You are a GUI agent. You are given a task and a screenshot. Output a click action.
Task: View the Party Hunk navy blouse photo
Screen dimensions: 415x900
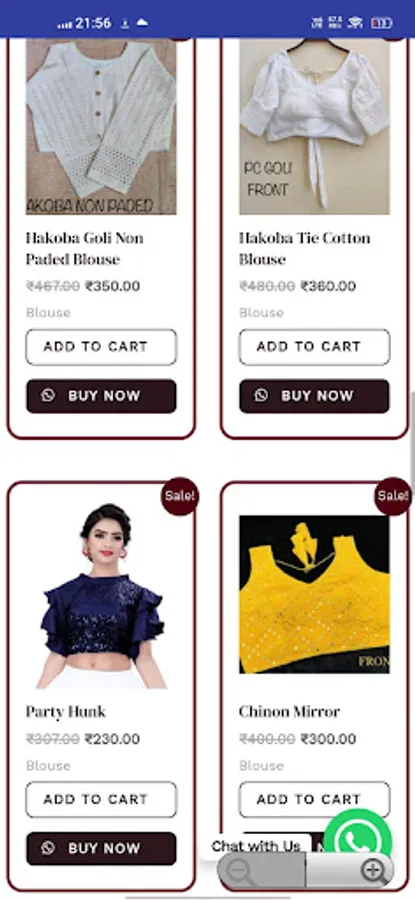click(101, 596)
